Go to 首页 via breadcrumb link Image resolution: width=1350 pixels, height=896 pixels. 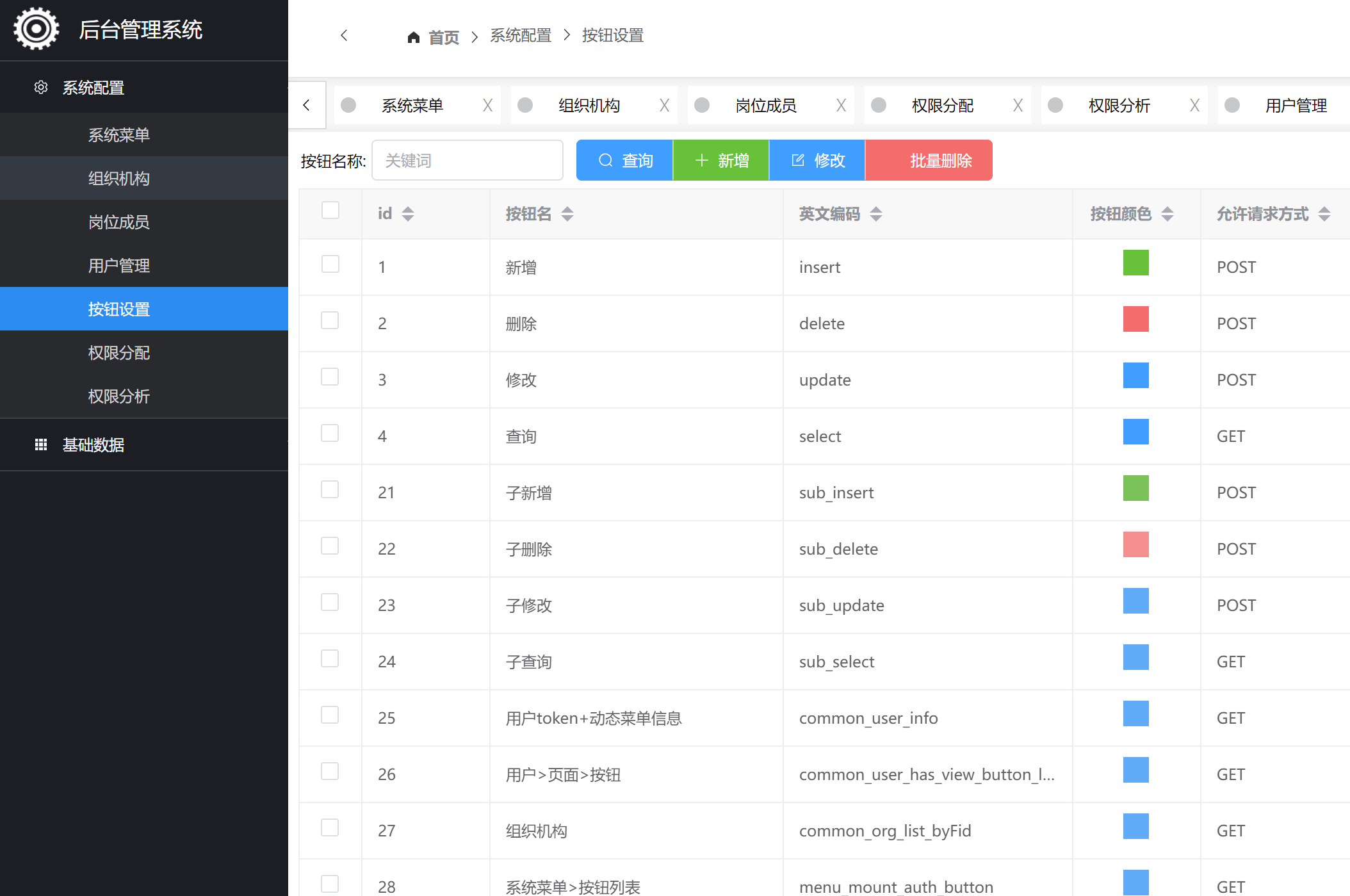(x=444, y=37)
